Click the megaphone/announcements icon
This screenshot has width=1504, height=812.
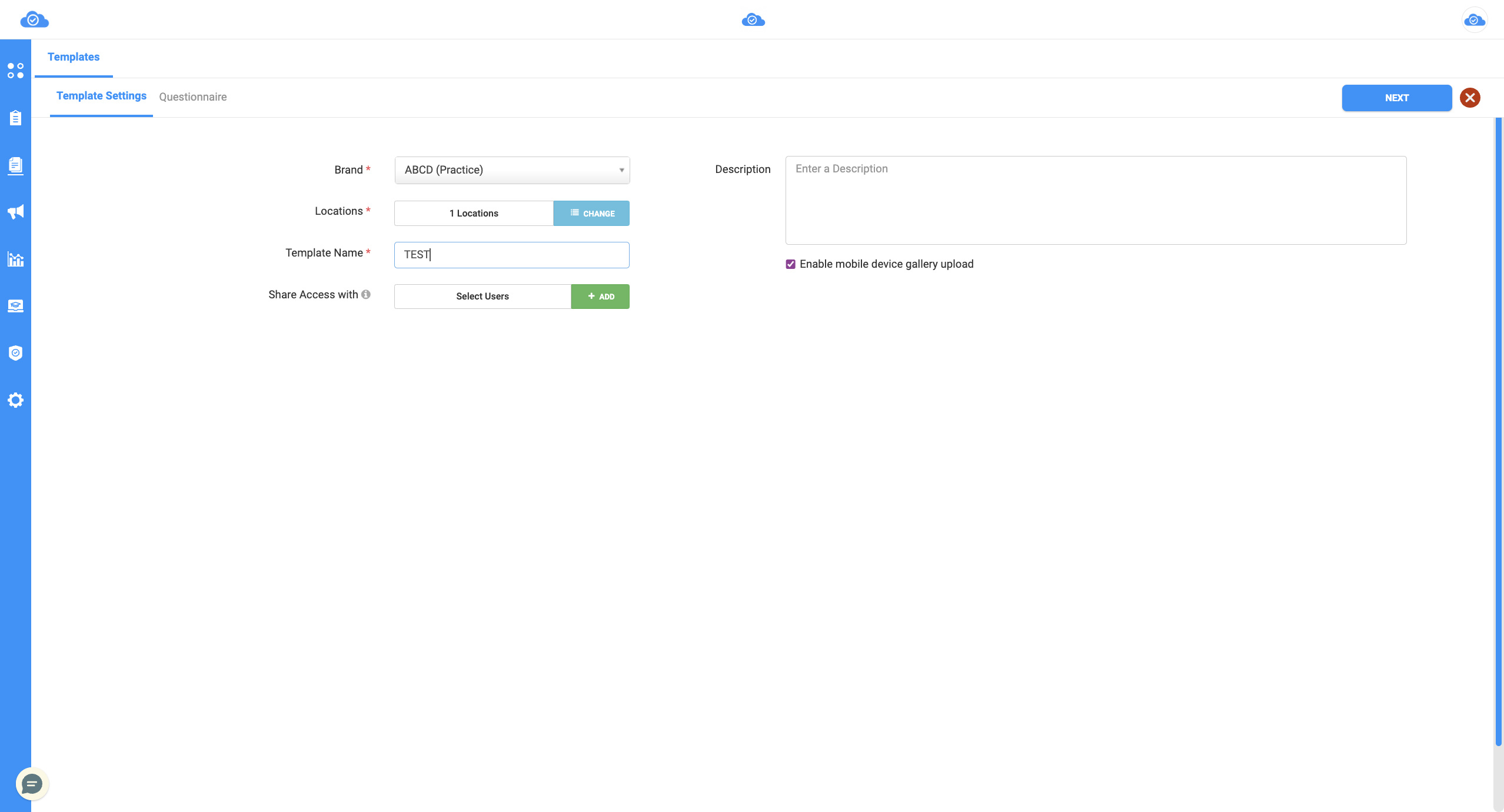tap(15, 211)
